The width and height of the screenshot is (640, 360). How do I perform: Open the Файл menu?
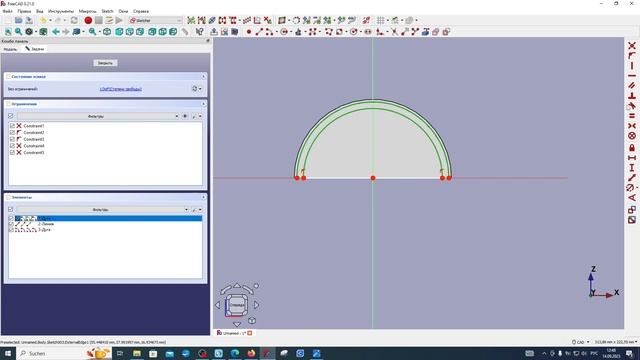coord(7,11)
